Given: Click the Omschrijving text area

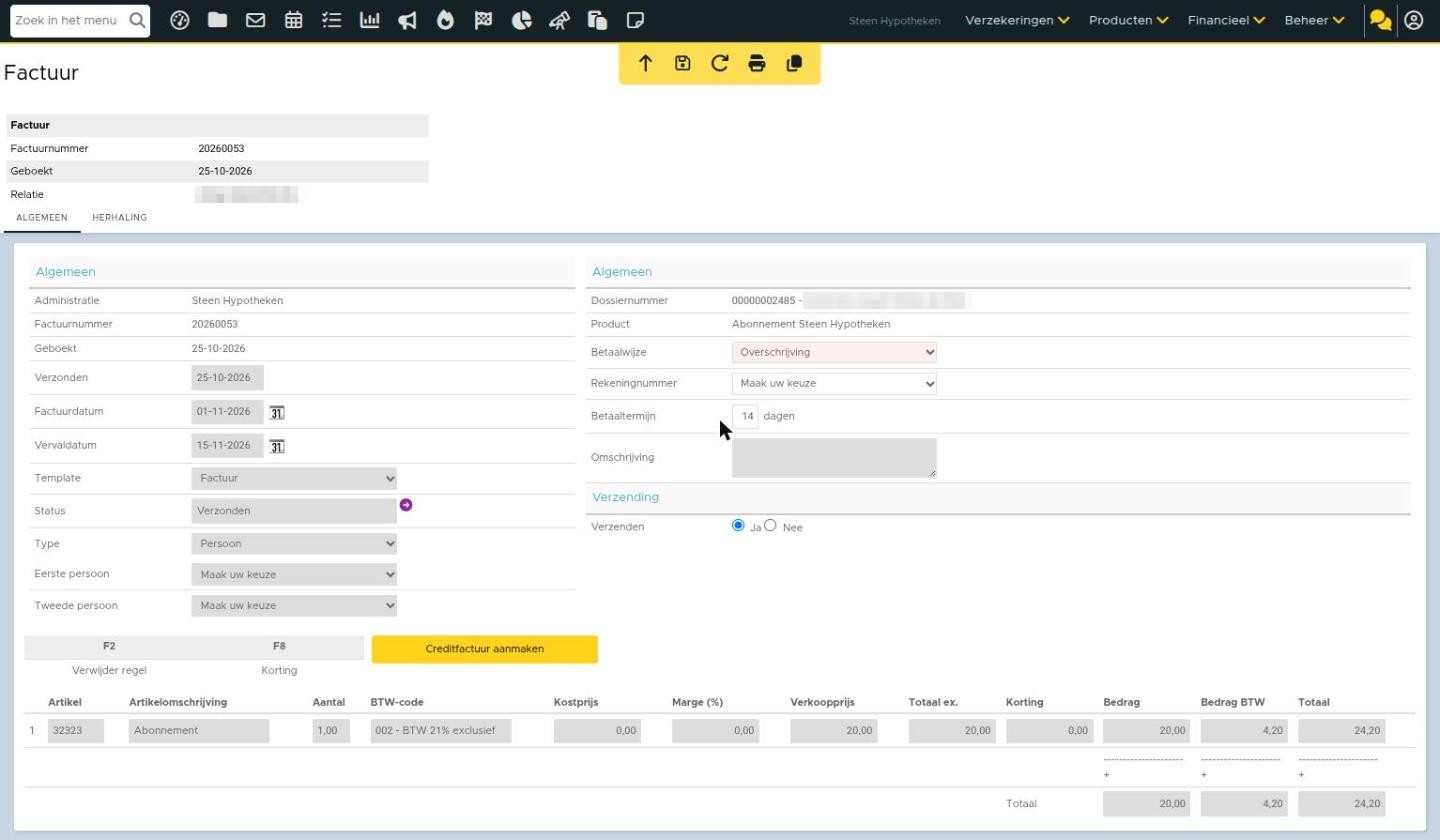Looking at the screenshot, I should pos(834,458).
